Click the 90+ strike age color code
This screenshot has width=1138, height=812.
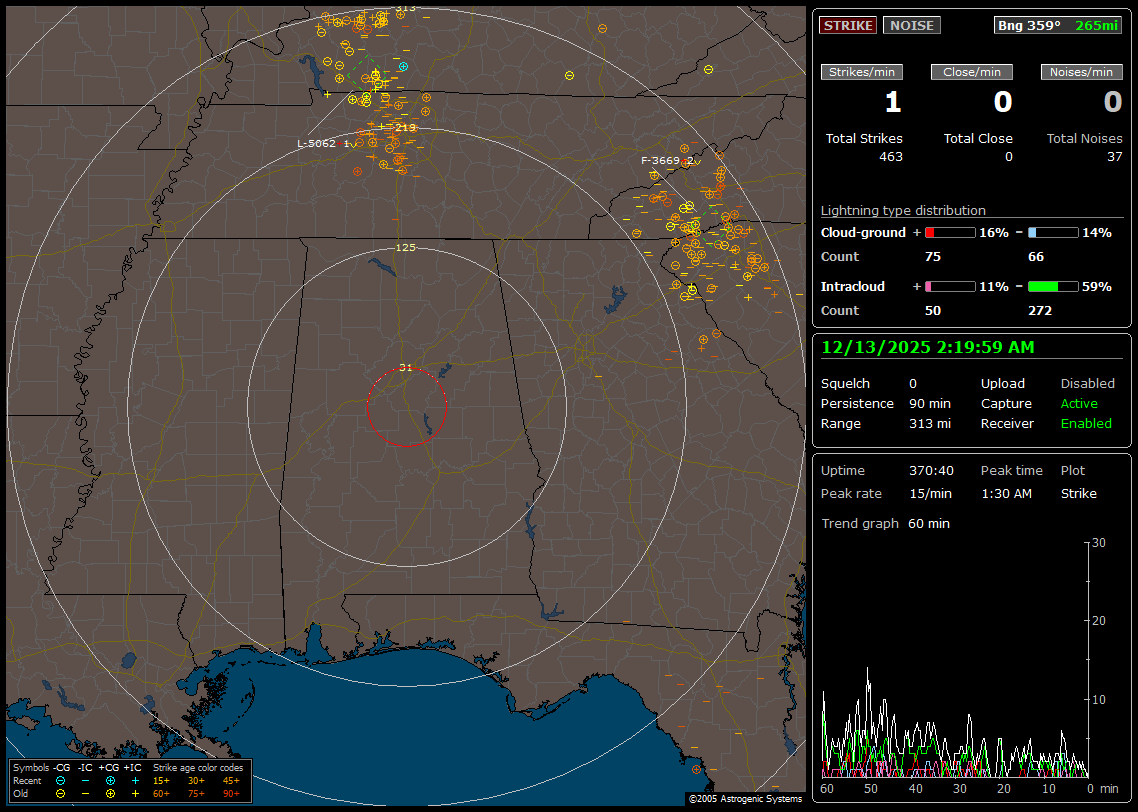coord(231,793)
